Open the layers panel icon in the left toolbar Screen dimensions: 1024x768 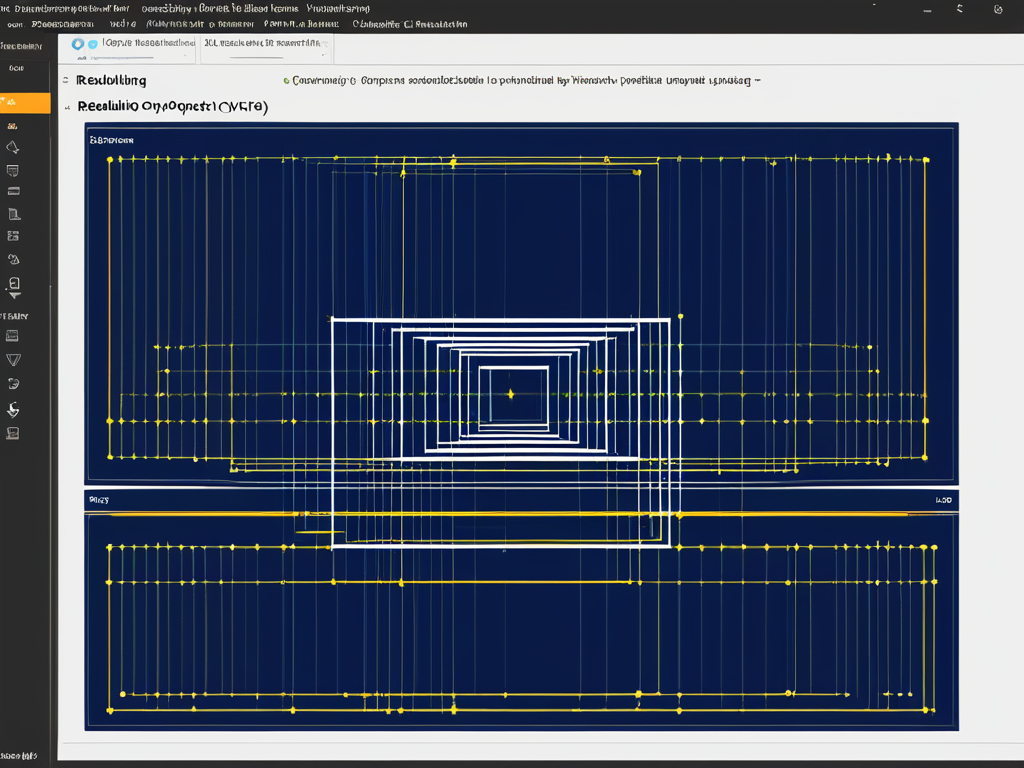click(x=13, y=236)
